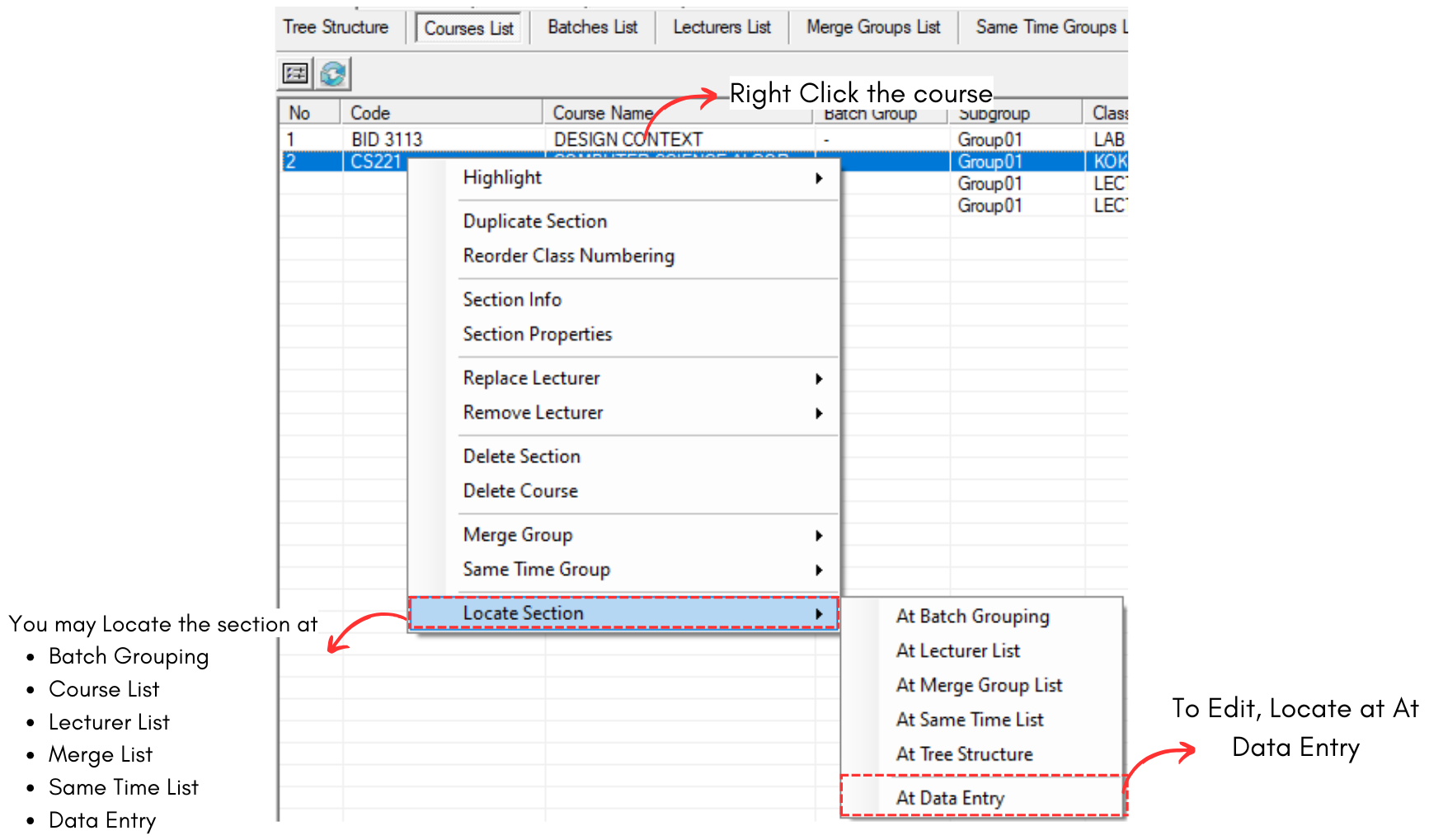Image resolution: width=1429 pixels, height=840 pixels.
Task: Expand the Merge Group submenu arrow
Action: pos(818,536)
